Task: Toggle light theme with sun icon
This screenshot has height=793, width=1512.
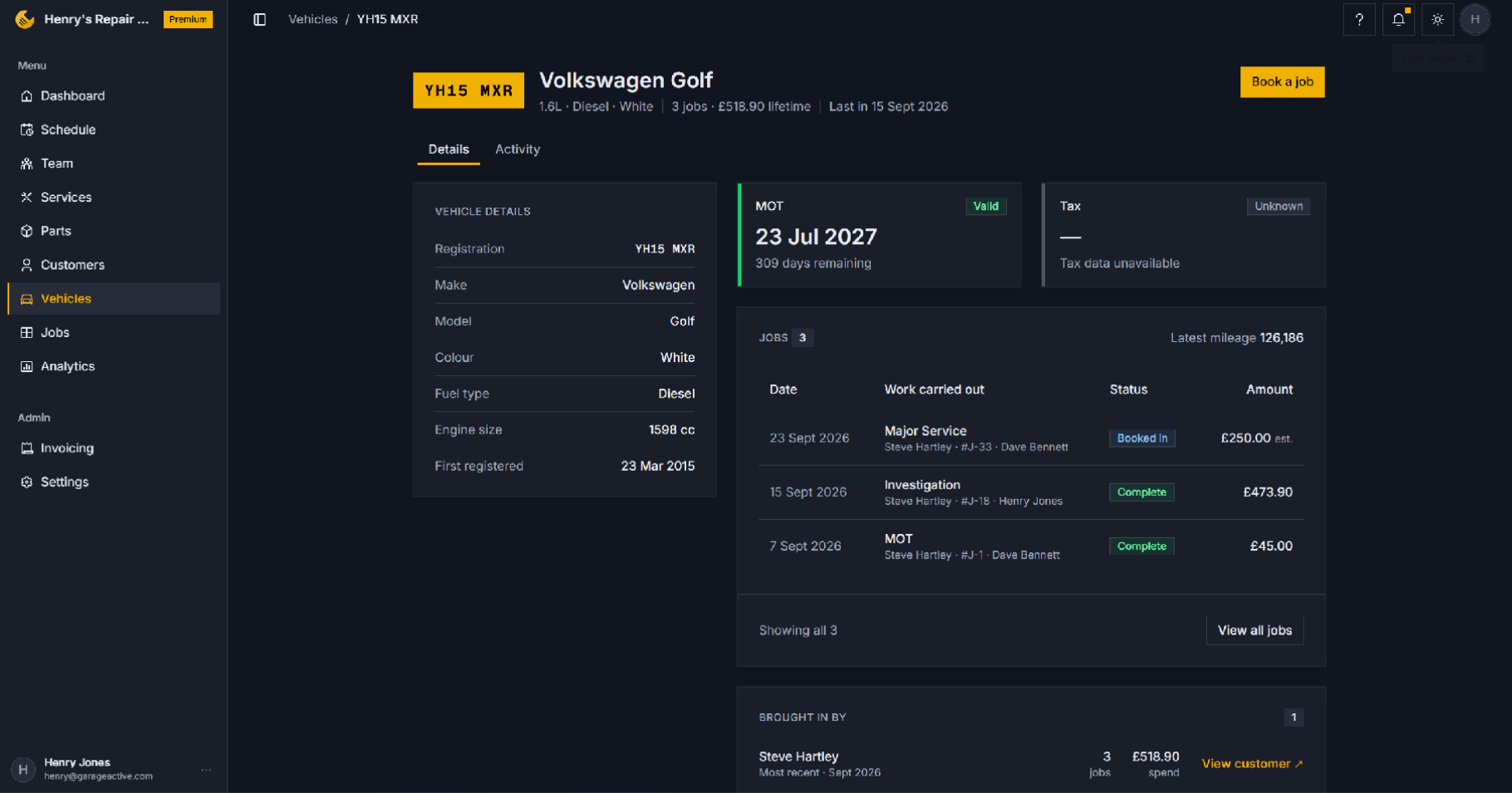Action: click(1437, 19)
